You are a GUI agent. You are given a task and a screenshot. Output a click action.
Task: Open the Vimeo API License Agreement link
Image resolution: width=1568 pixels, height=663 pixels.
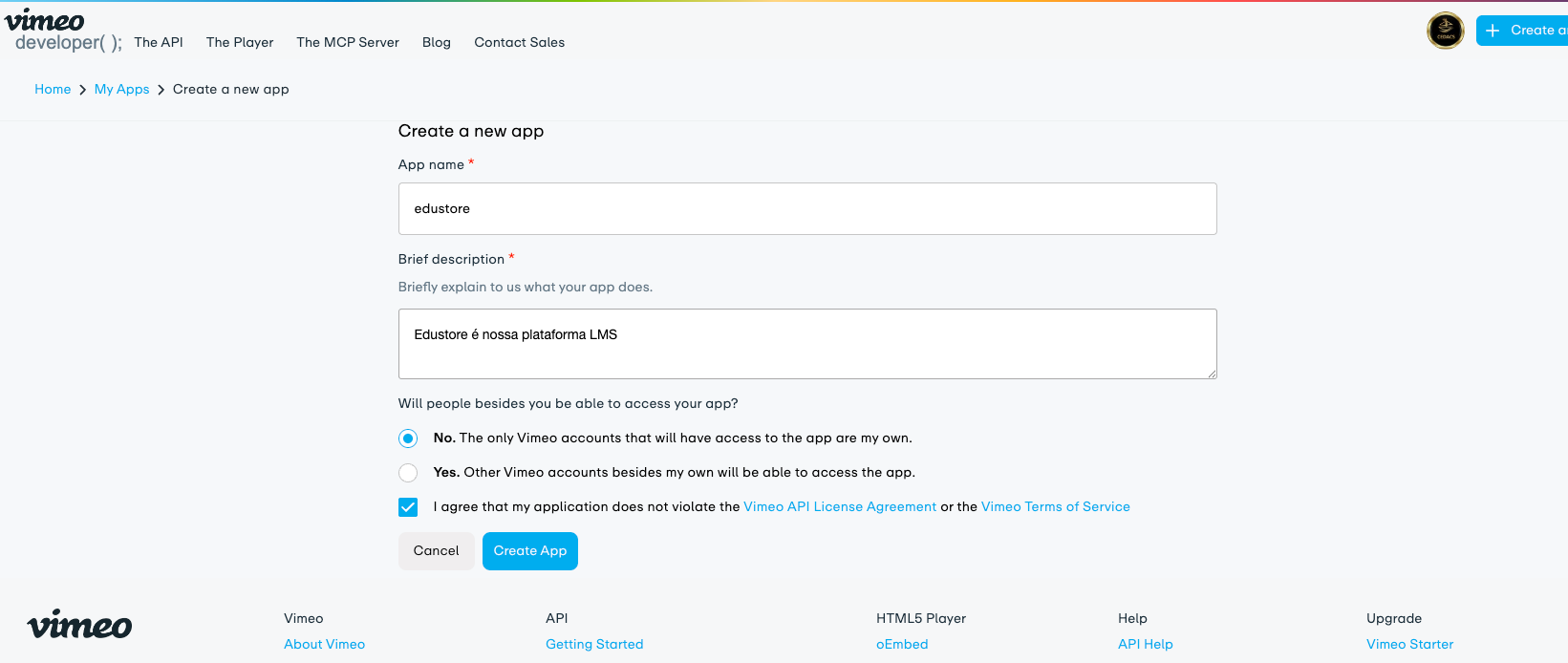pos(840,507)
